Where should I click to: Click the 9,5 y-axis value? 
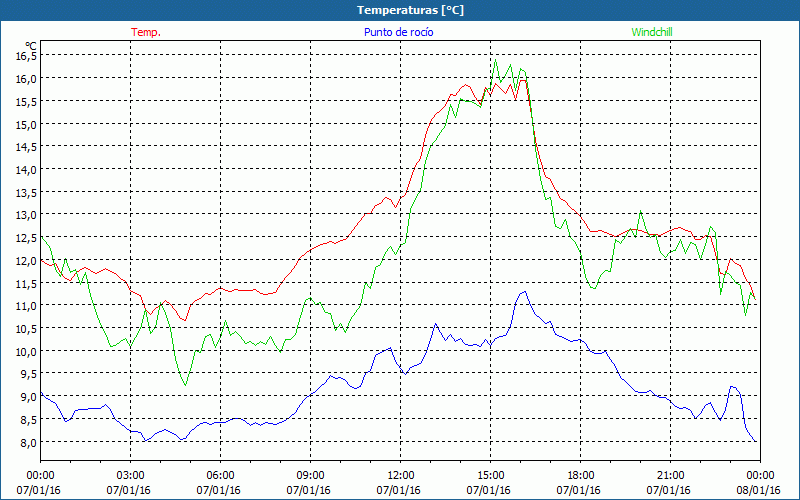(29, 374)
